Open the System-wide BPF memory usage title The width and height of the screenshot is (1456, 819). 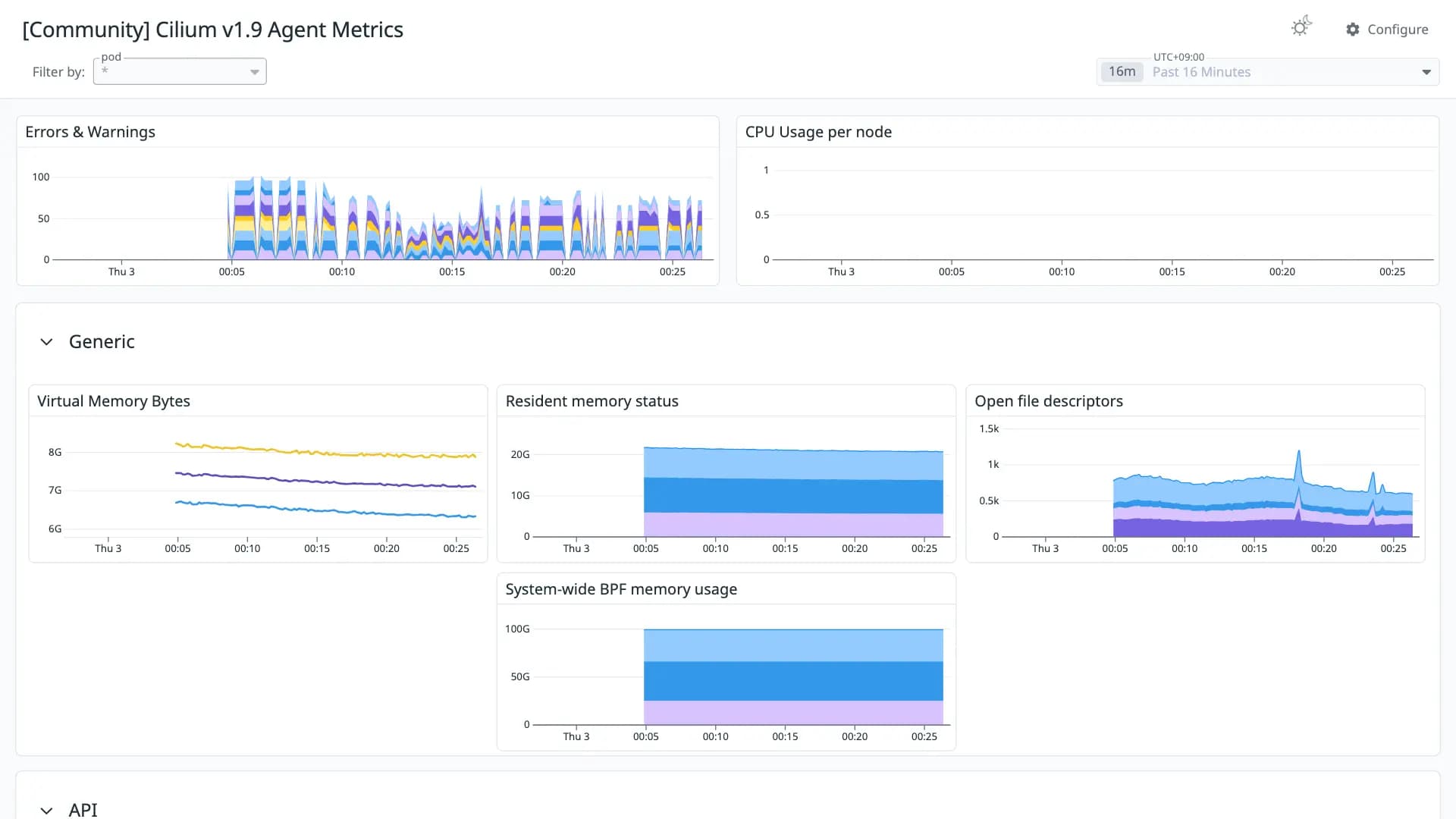click(x=621, y=589)
